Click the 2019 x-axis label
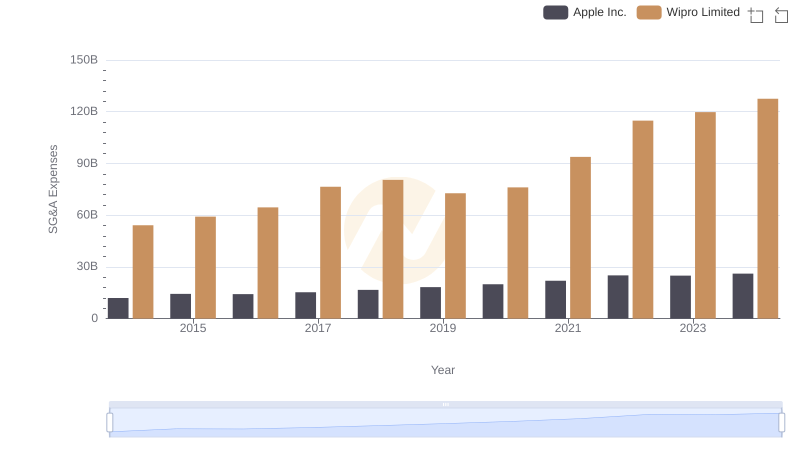This screenshot has width=800, height=461. tap(443, 328)
